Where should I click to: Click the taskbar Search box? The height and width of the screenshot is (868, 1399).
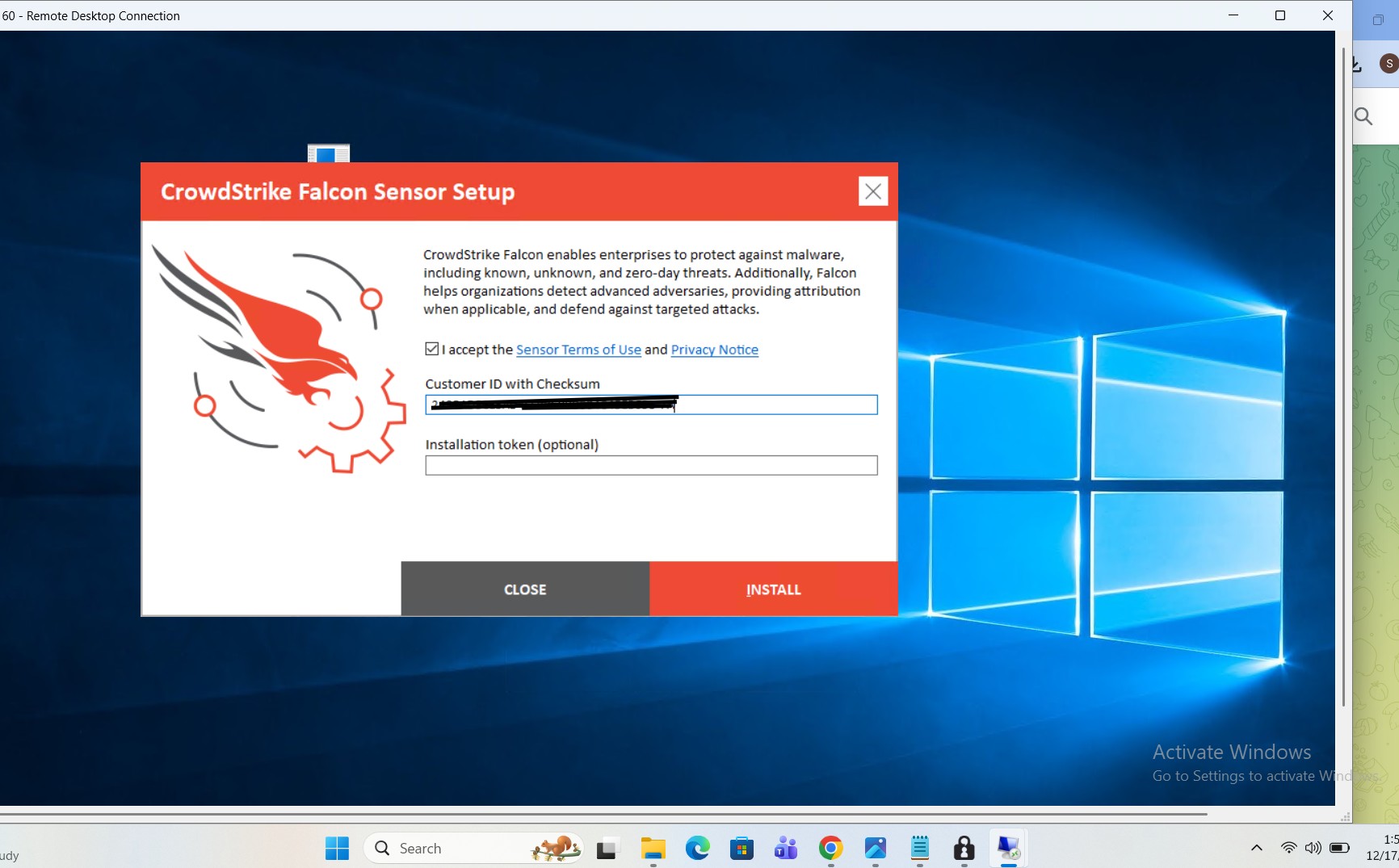click(x=473, y=849)
